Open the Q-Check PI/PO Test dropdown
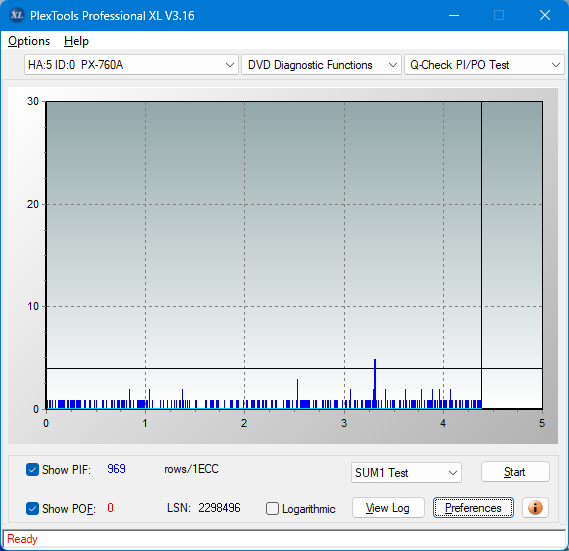The width and height of the screenshot is (569, 551). (484, 65)
